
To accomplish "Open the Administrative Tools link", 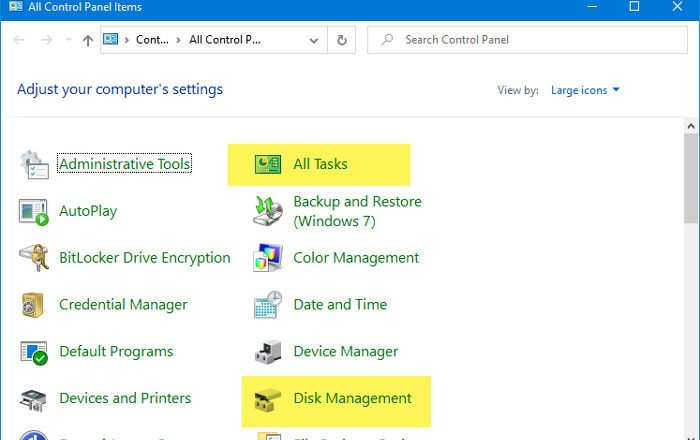I will coord(125,164).
